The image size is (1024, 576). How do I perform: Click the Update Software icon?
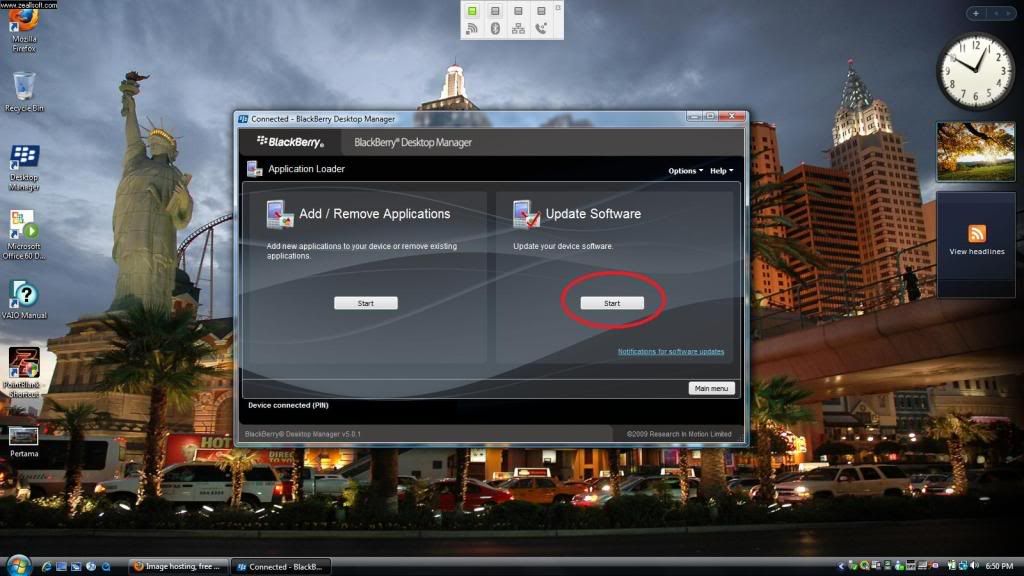526,214
